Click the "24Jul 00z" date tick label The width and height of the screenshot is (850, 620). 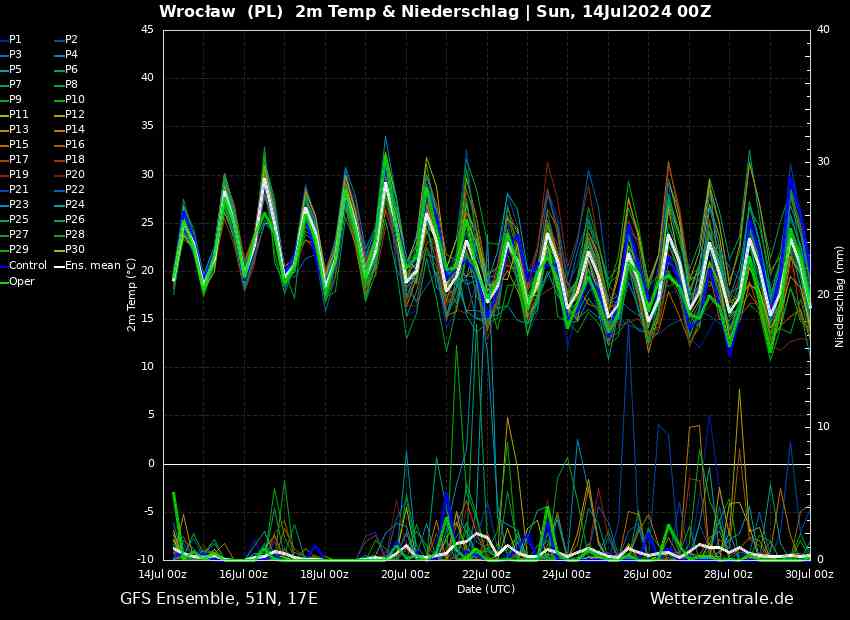point(566,574)
